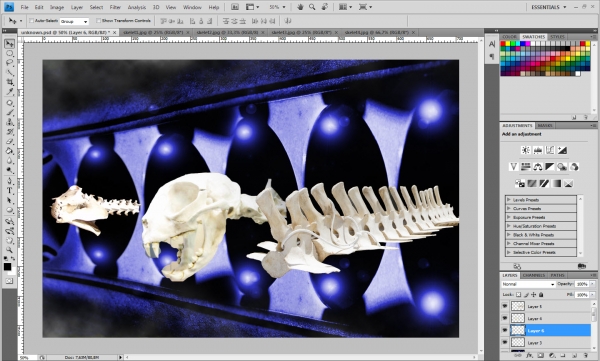Select the Zoom tool in toolbox
The image size is (600, 361).
click(10, 250)
